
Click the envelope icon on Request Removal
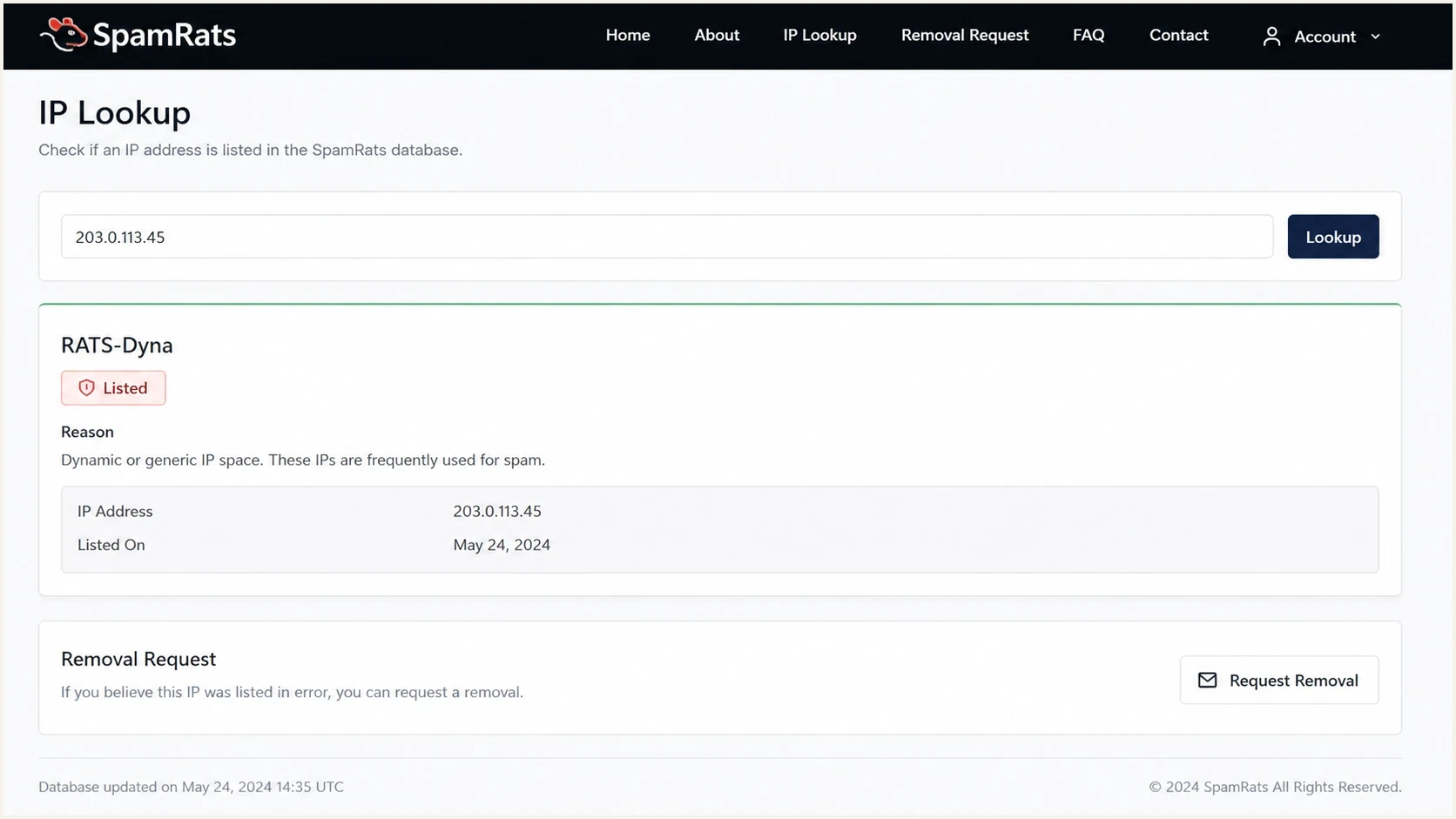[x=1207, y=680]
